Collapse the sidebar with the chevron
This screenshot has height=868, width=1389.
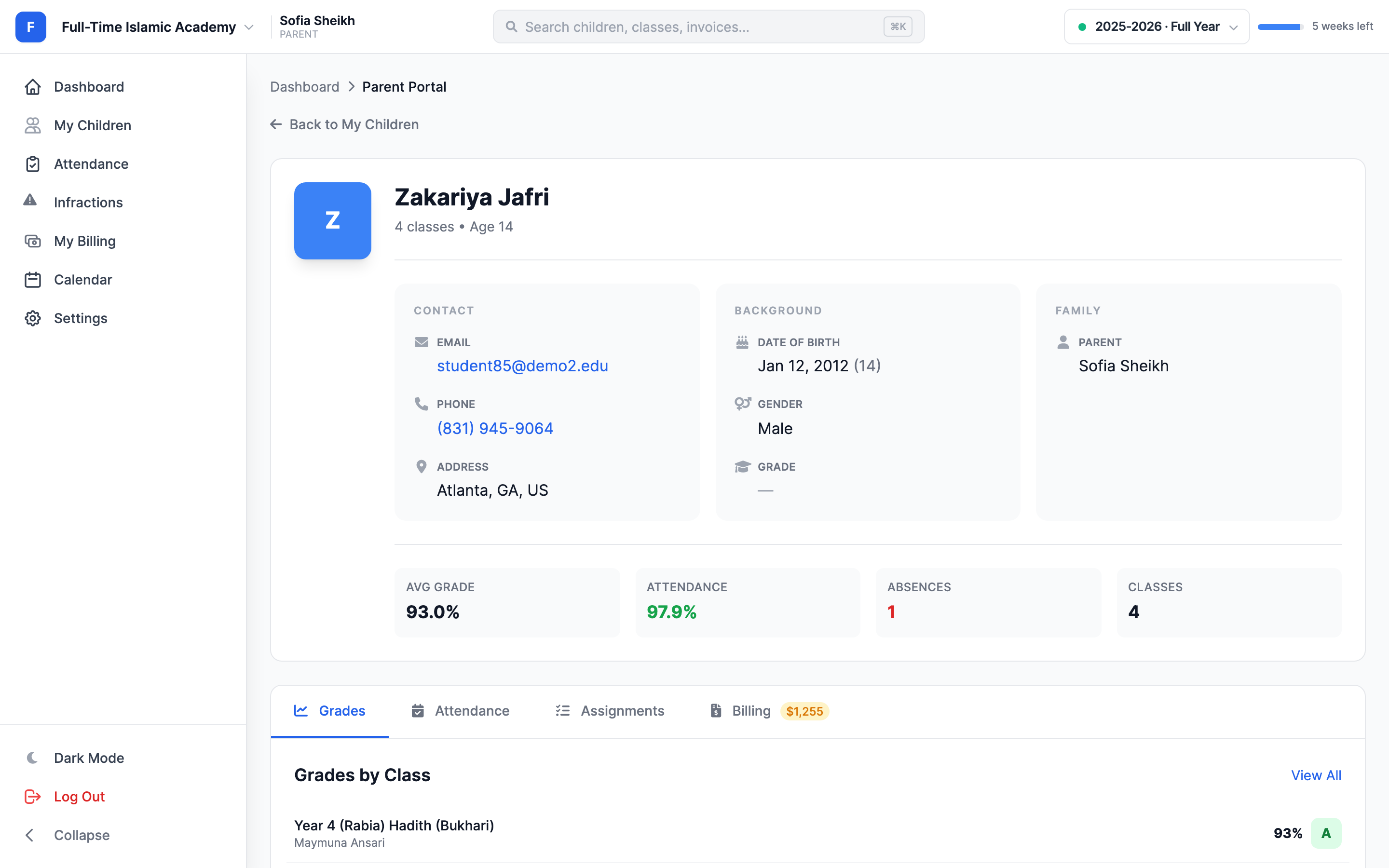point(30,835)
